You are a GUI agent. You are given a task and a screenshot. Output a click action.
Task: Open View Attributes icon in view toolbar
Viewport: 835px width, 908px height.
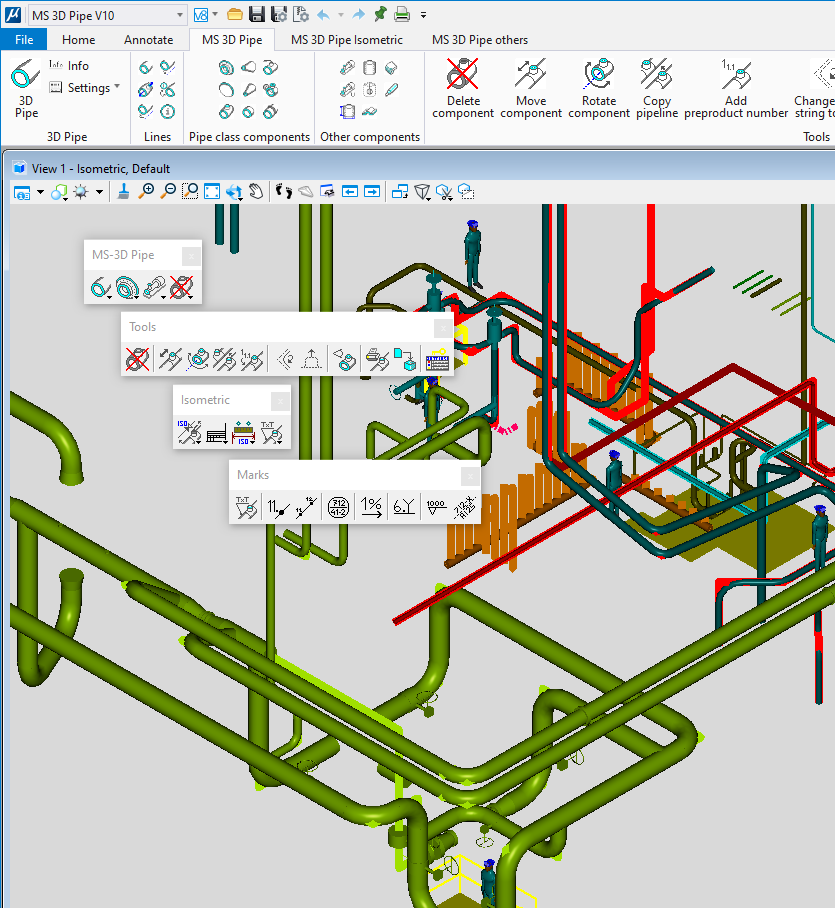coord(22,192)
